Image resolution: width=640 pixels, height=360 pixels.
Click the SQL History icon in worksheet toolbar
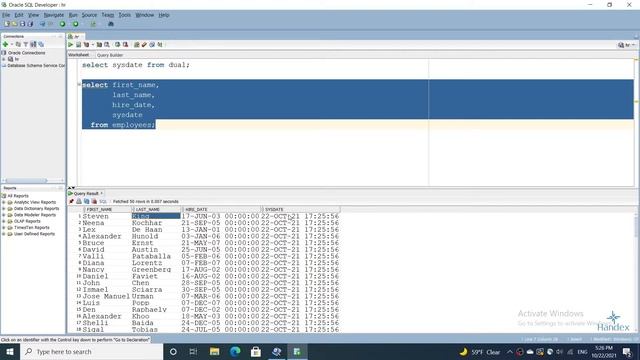pos(152,44)
